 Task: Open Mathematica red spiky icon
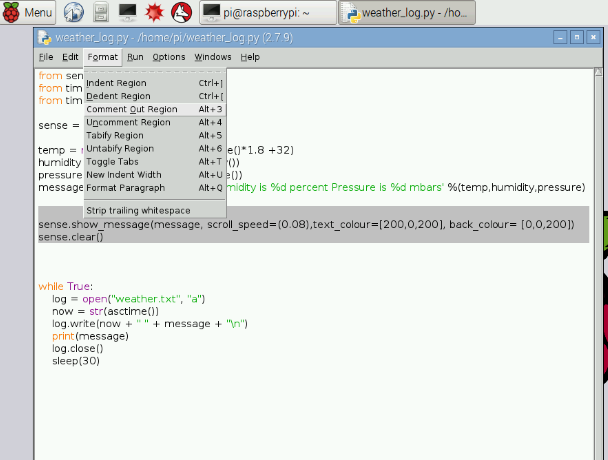click(154, 12)
